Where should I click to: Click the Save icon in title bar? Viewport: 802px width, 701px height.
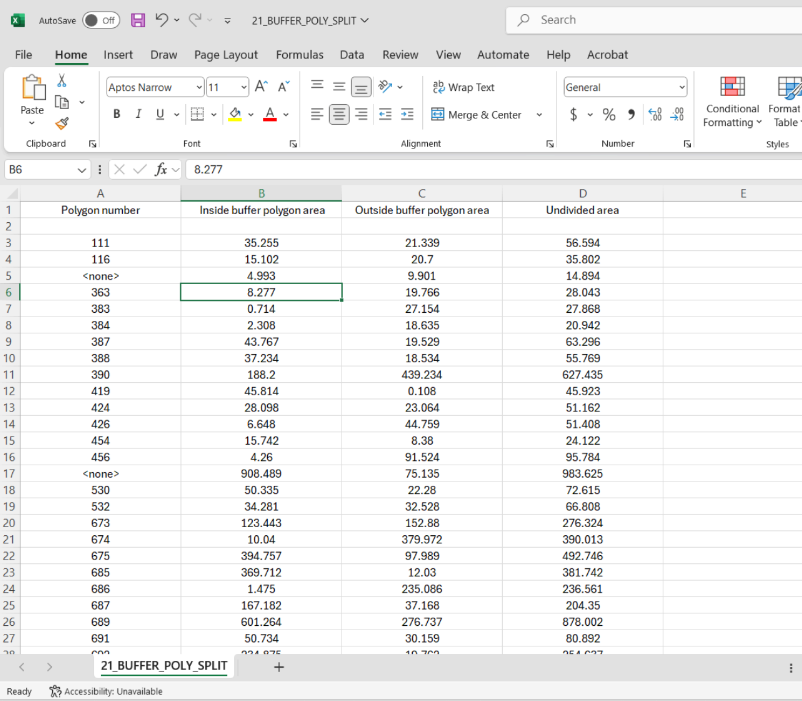pos(138,20)
